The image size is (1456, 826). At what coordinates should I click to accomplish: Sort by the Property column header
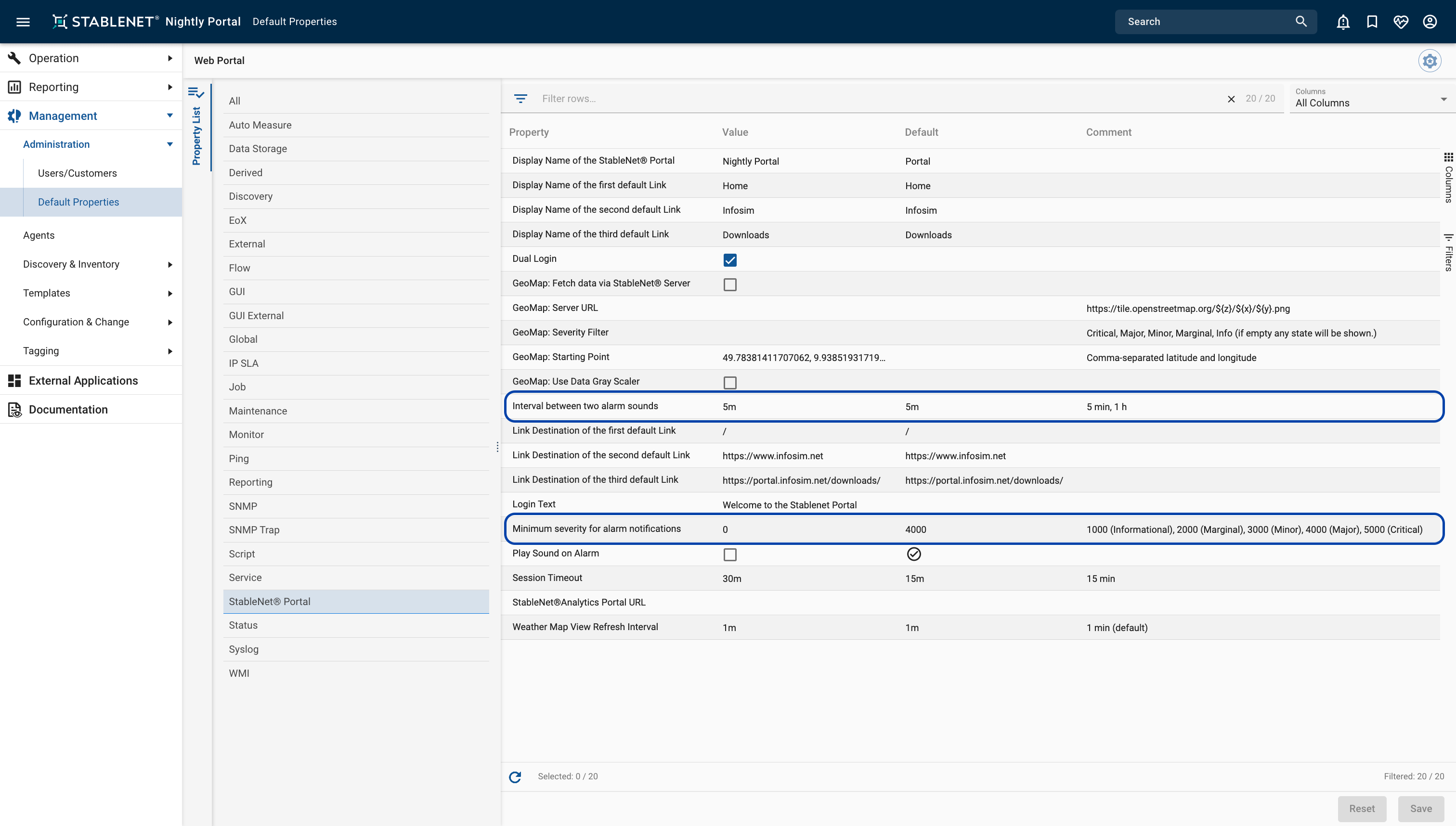point(529,132)
